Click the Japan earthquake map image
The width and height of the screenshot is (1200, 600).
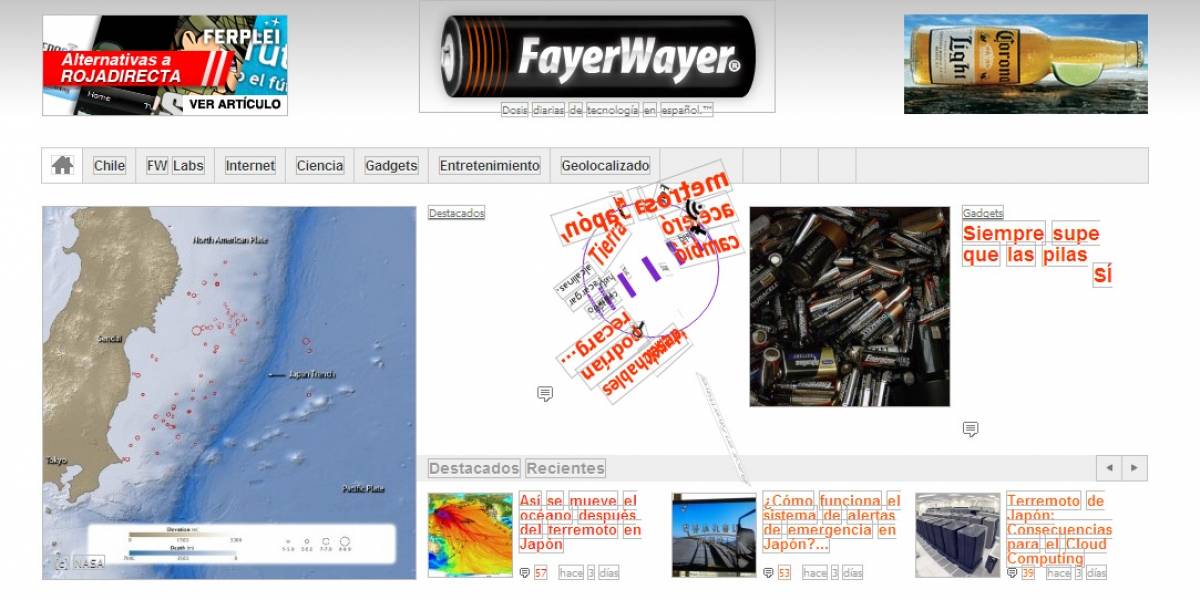point(229,393)
